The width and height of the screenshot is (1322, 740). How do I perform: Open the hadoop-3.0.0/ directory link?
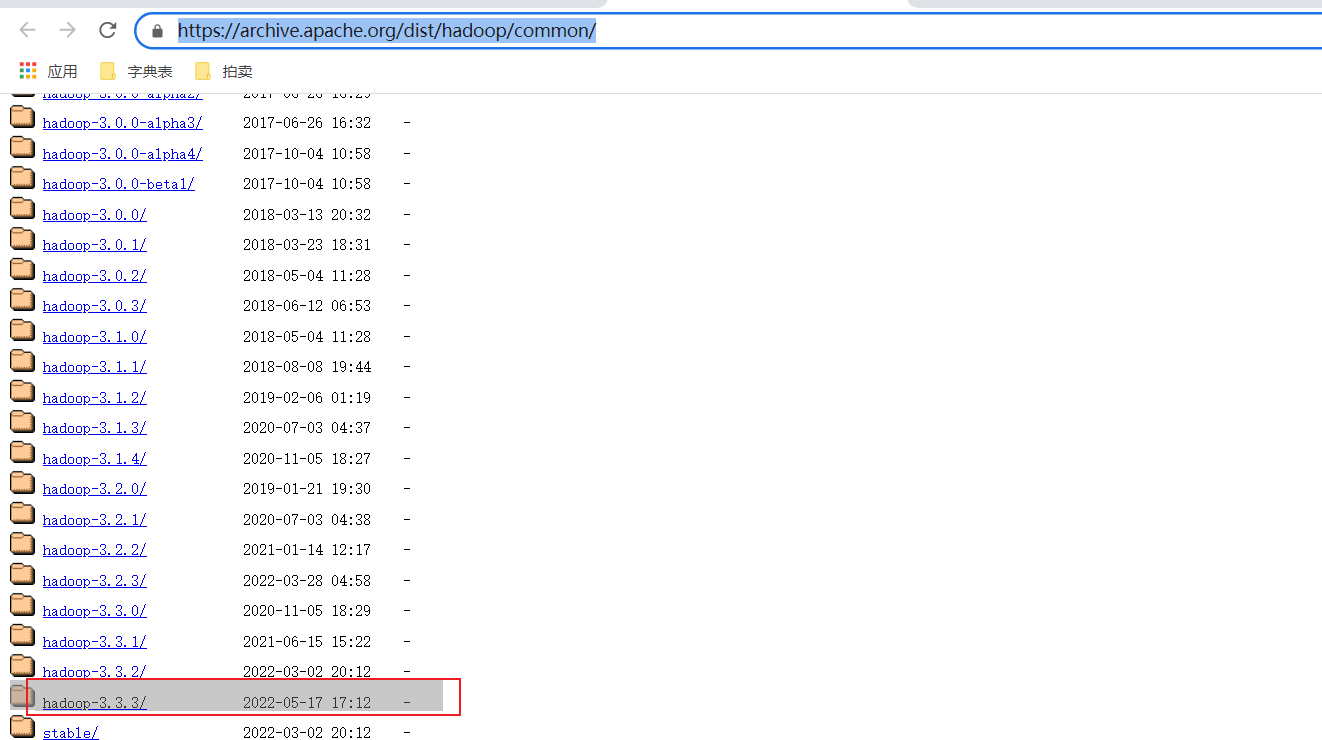(x=94, y=215)
